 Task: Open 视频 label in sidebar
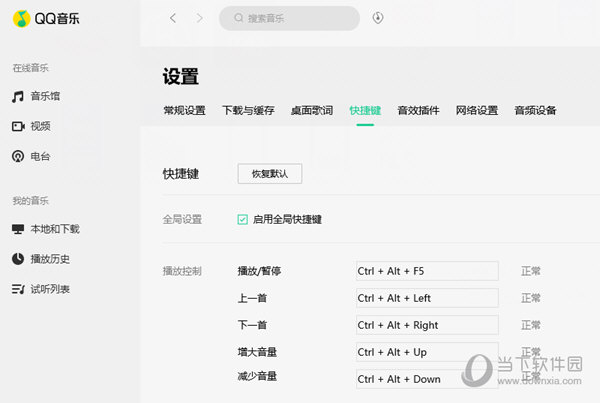point(41,126)
